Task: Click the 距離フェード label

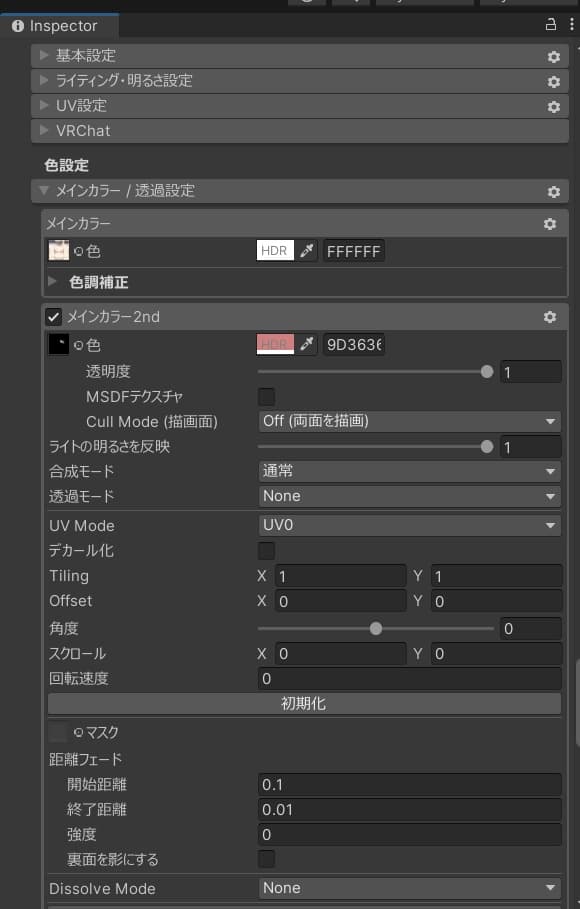Action: 85,759
